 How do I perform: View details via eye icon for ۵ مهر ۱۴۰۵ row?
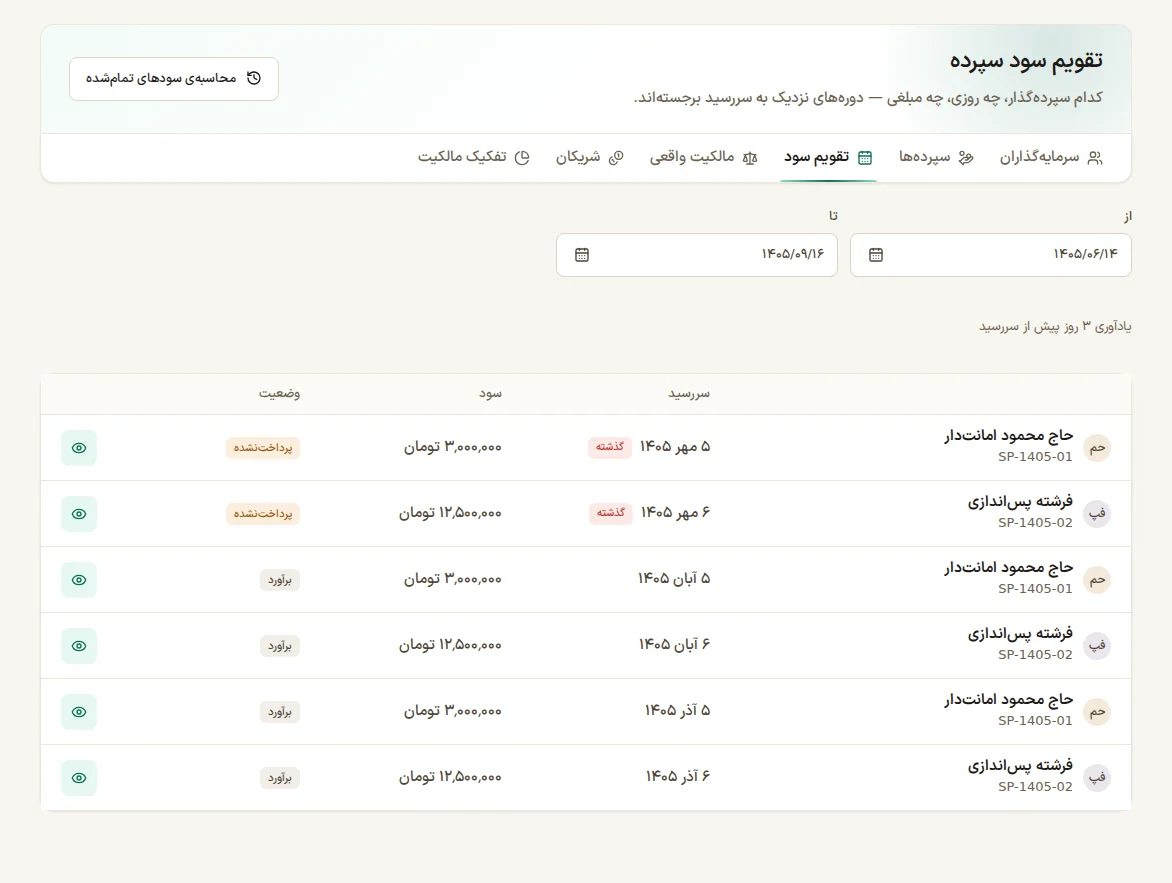coord(79,448)
